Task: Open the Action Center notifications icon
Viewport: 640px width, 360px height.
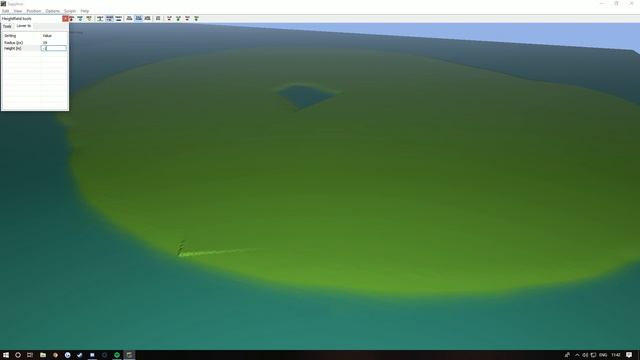Action: point(629,355)
